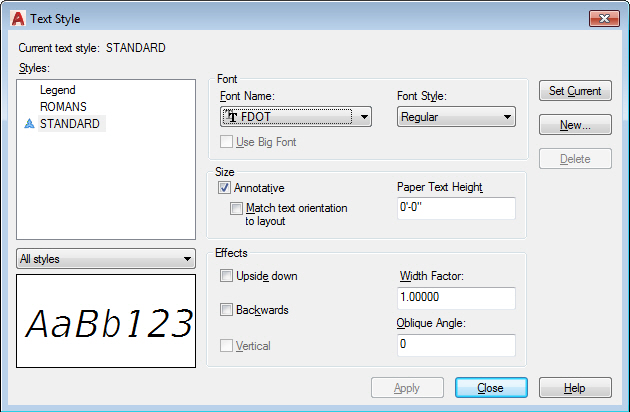Click the Oblique Angle input field
The height and width of the screenshot is (412, 630).
click(x=455, y=345)
